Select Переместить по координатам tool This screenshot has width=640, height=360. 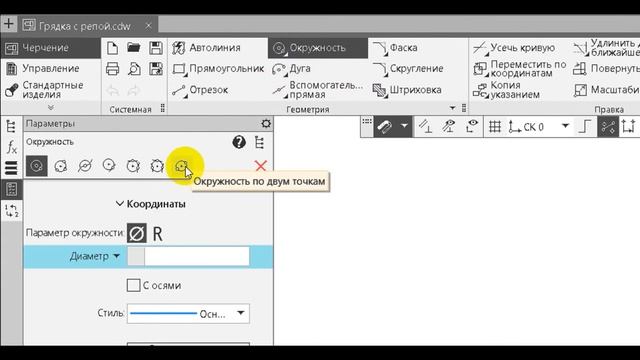pos(520,69)
